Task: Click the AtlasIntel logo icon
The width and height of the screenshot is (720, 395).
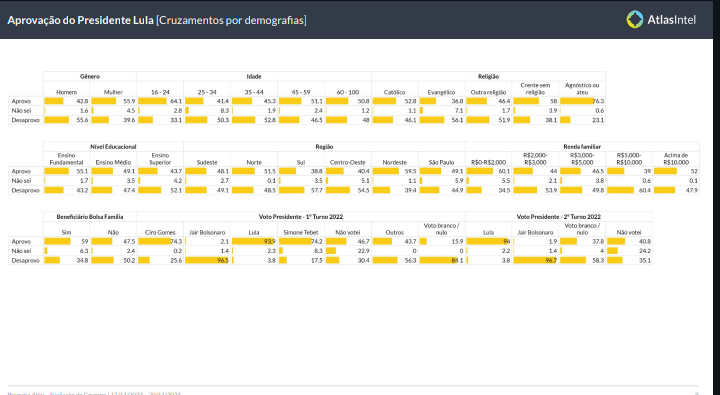Action: (x=635, y=19)
